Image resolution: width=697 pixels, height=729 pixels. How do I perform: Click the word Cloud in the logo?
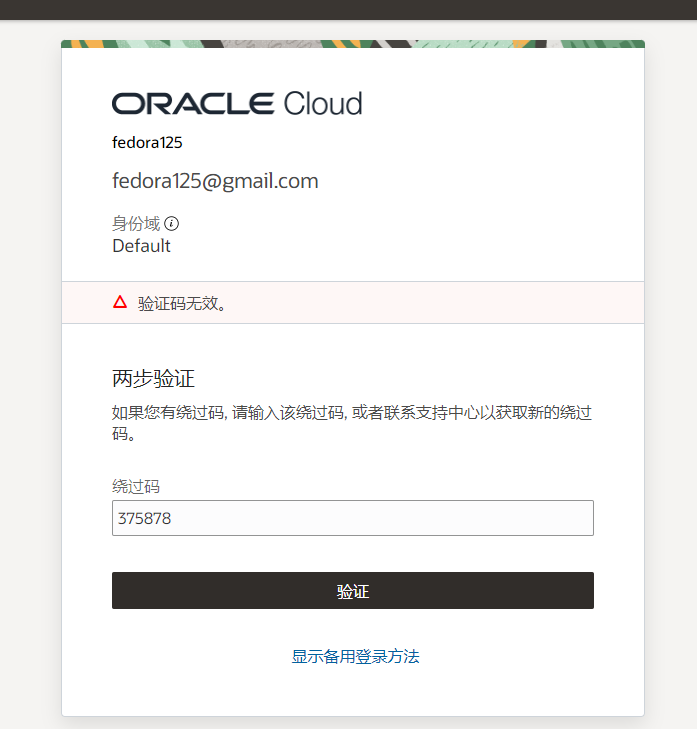pyautogui.click(x=322, y=103)
